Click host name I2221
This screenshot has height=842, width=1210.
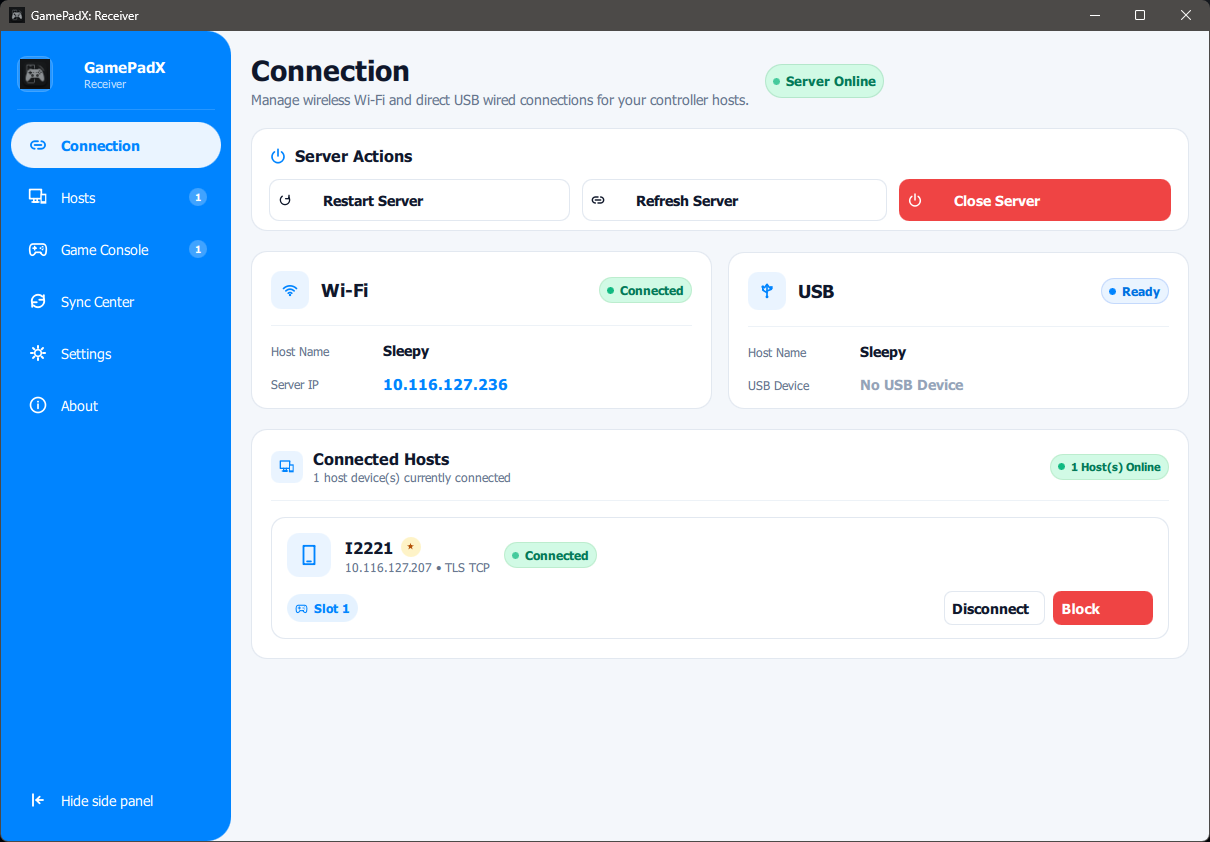(369, 548)
